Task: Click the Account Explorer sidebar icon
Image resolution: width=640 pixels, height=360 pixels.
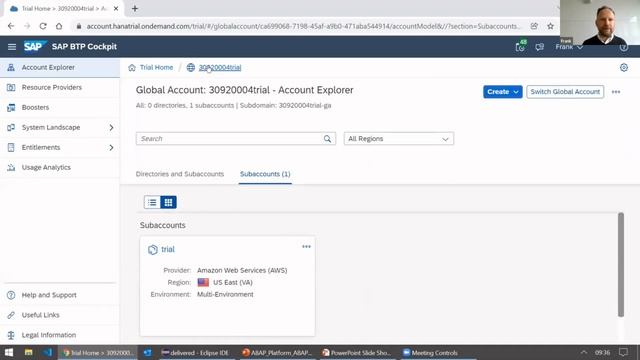Action: click(11, 67)
